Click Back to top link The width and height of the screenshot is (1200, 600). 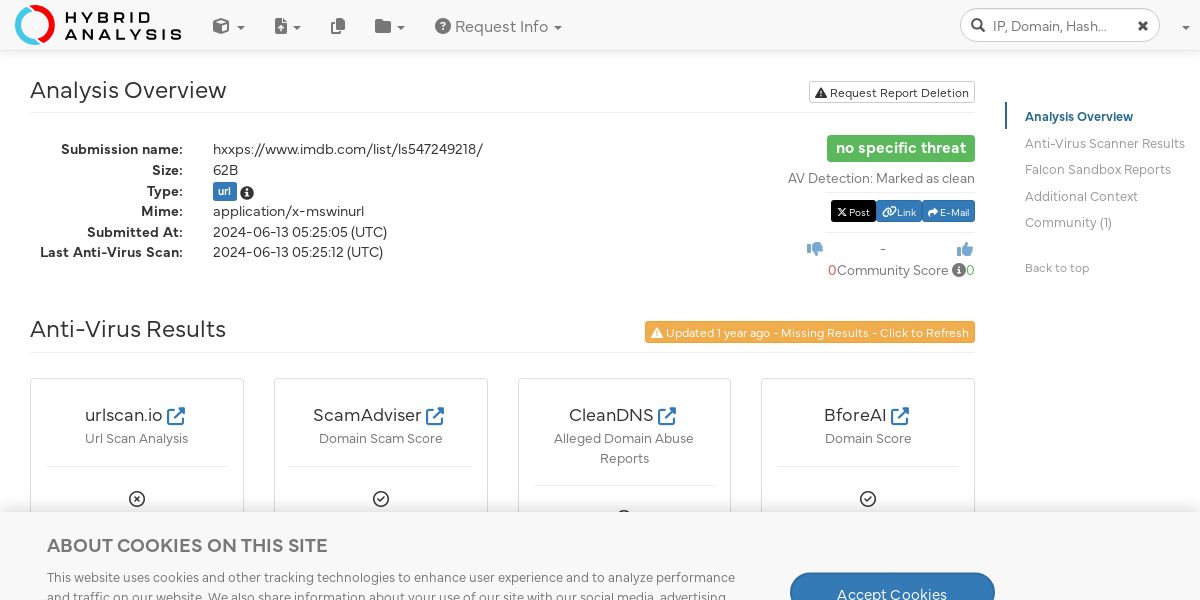tap(1057, 267)
